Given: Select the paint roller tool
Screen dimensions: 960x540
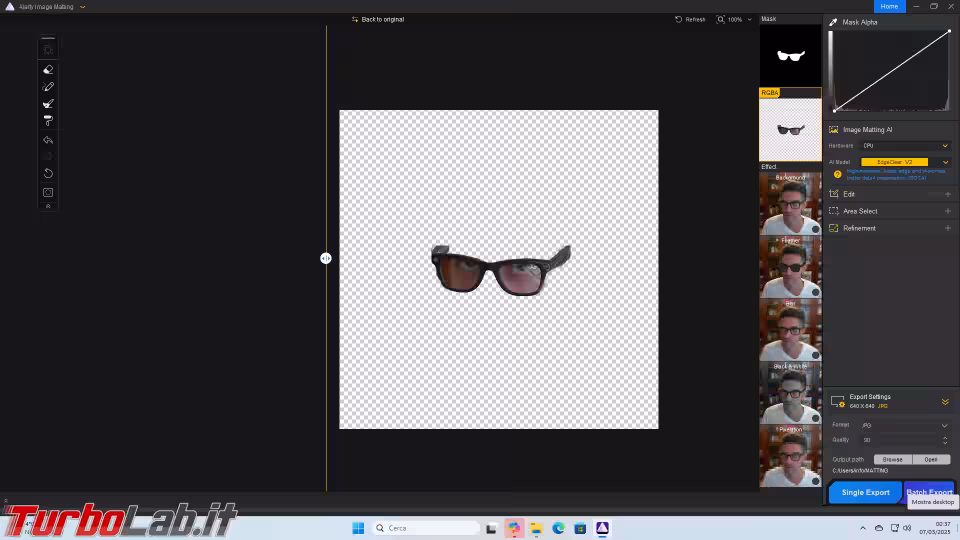Looking at the screenshot, I should click(48, 121).
